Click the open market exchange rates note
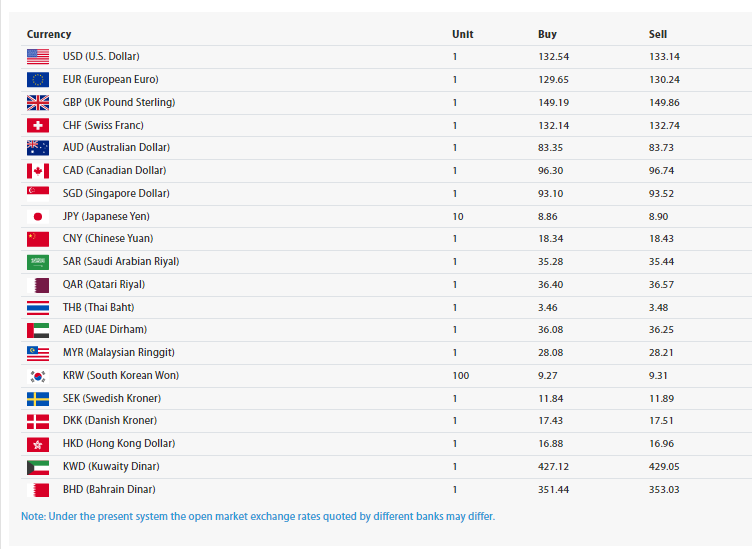 click(x=258, y=516)
